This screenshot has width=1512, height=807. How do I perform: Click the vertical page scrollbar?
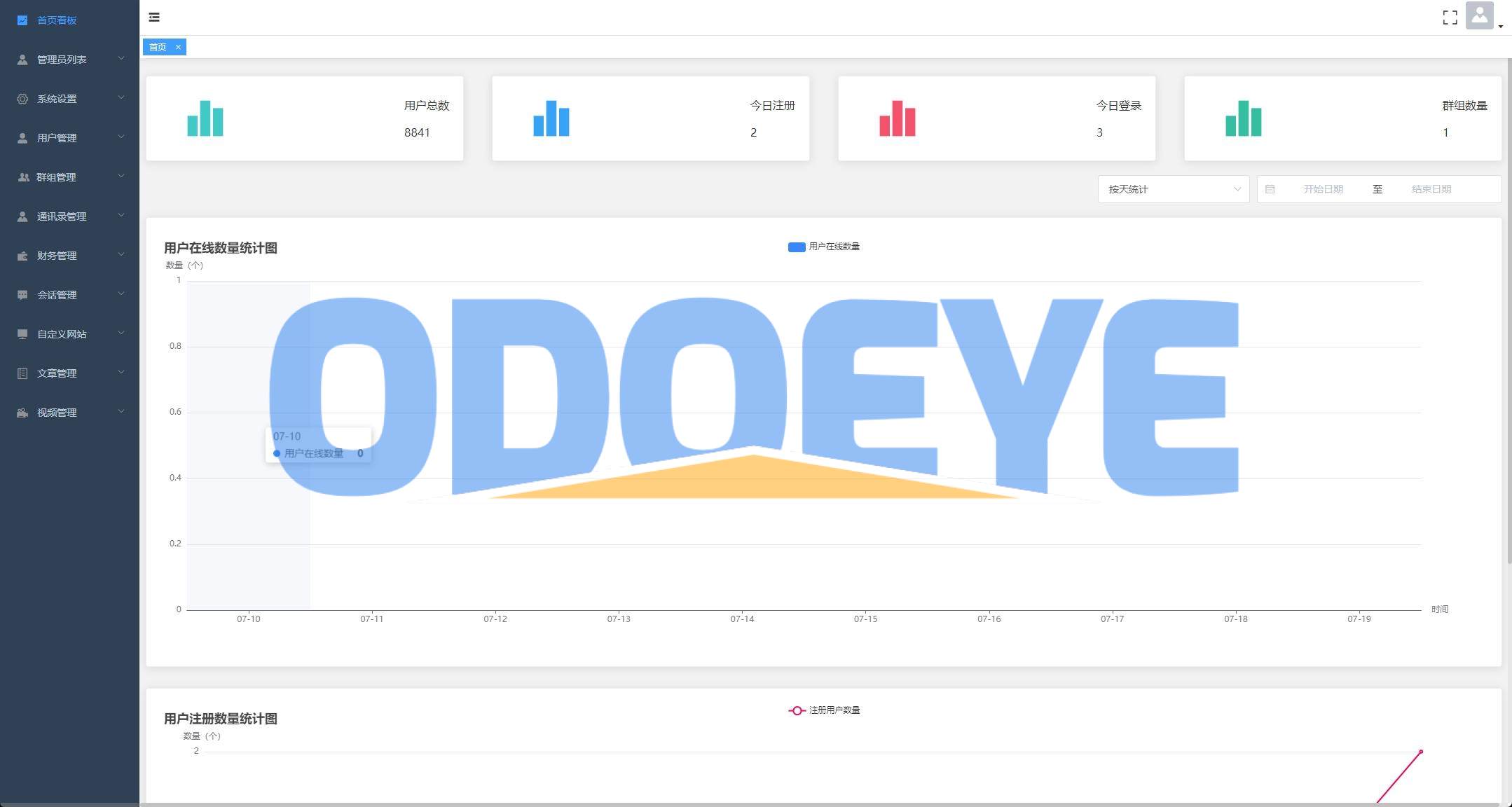click(1509, 310)
